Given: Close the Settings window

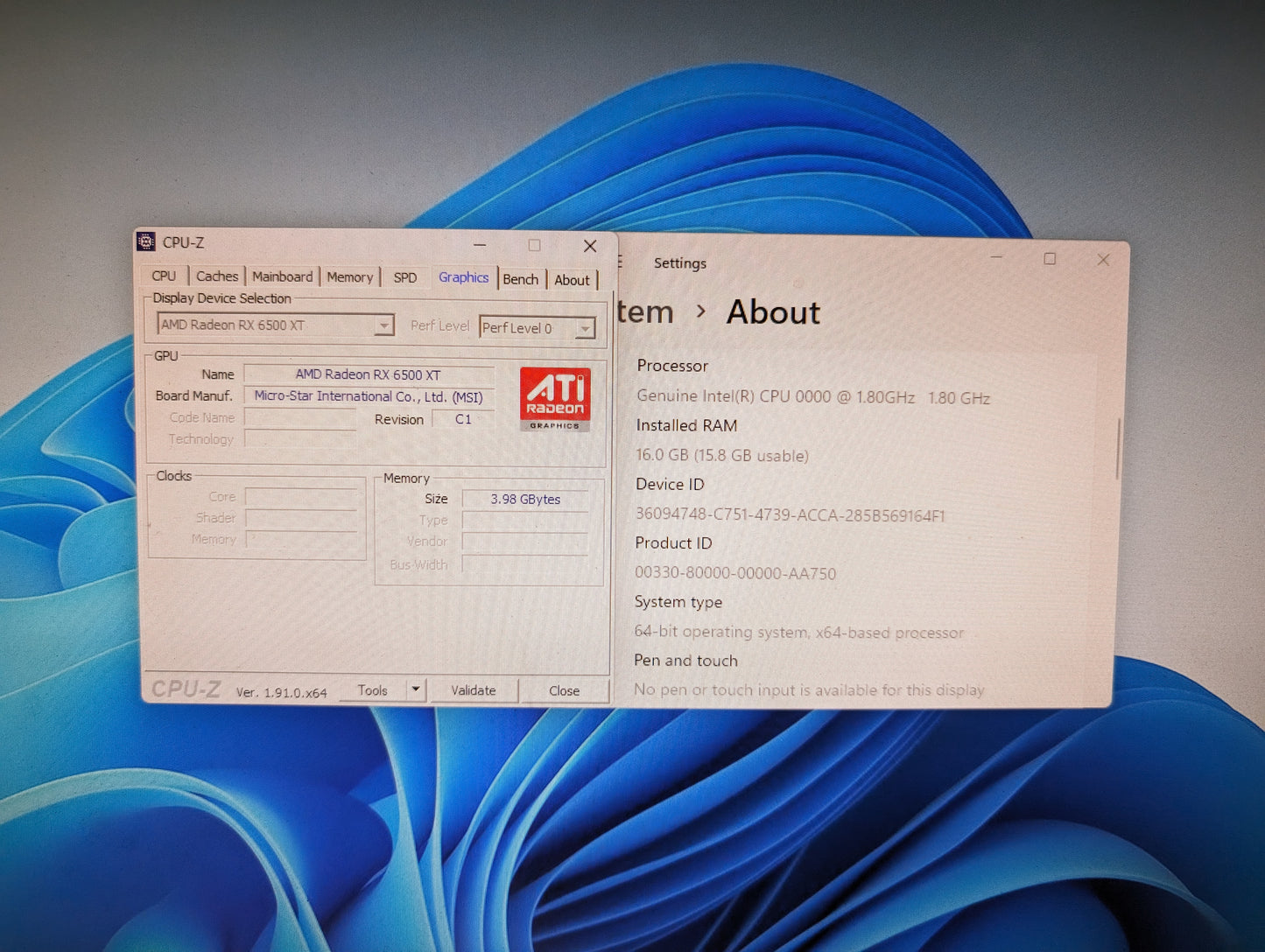Looking at the screenshot, I should pyautogui.click(x=1103, y=260).
